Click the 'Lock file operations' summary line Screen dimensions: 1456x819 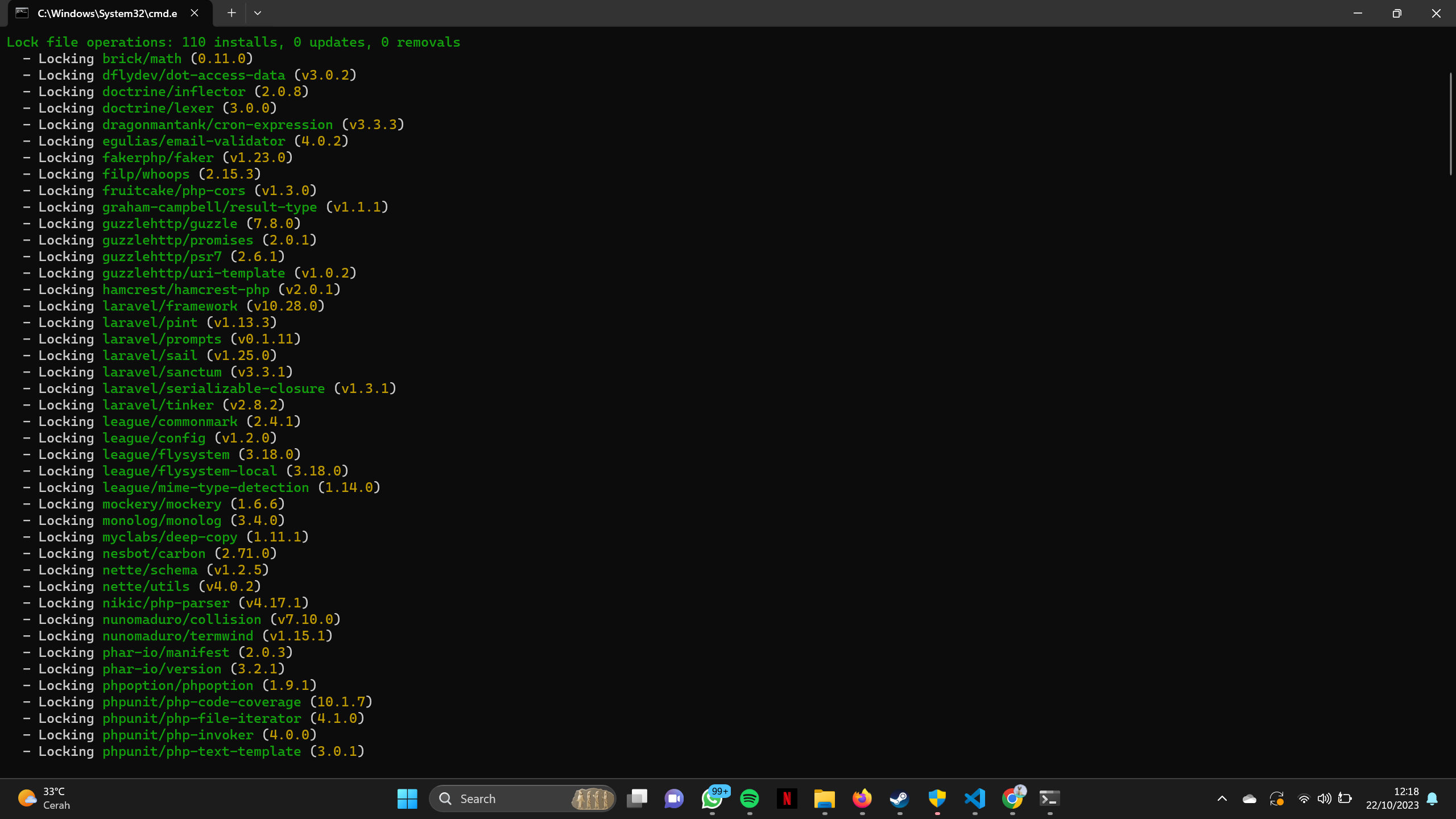pos(233,42)
